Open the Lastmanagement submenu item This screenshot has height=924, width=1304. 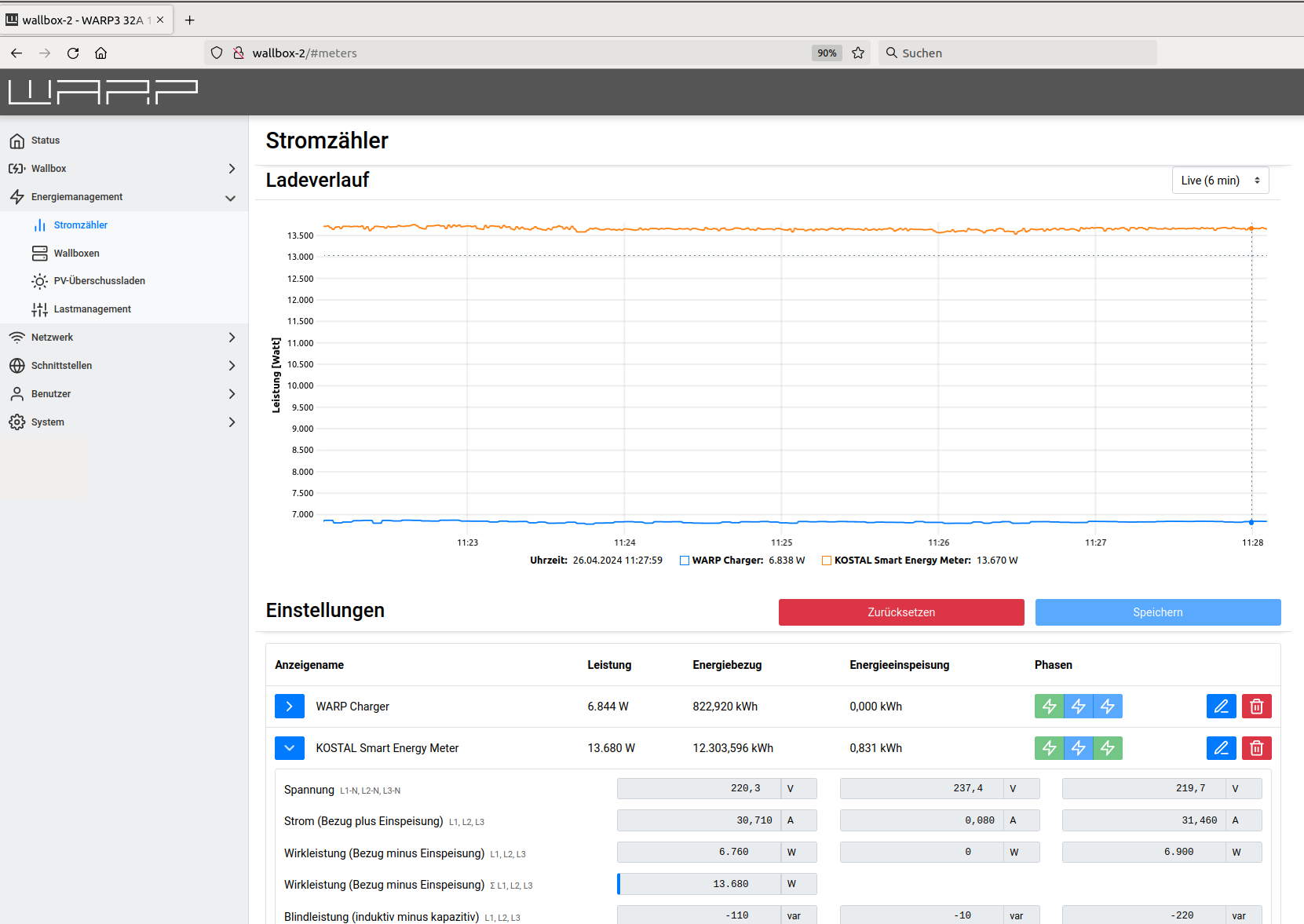(124, 309)
